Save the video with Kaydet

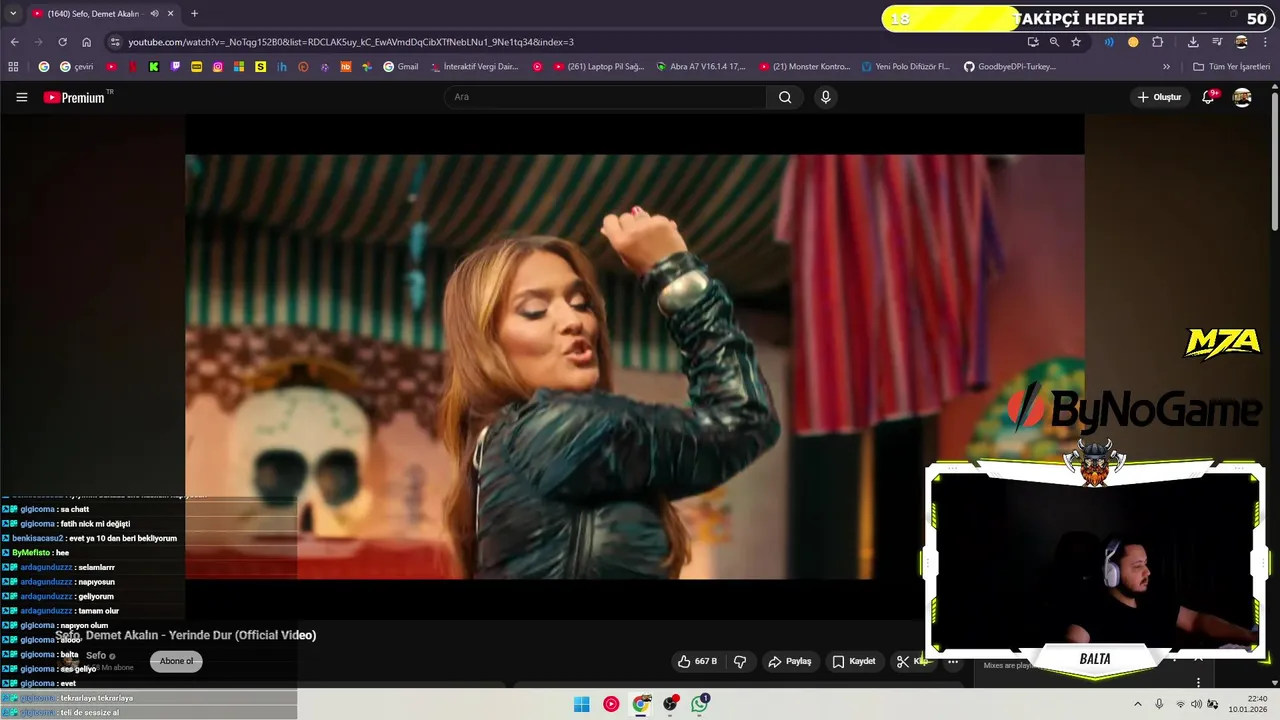(854, 661)
